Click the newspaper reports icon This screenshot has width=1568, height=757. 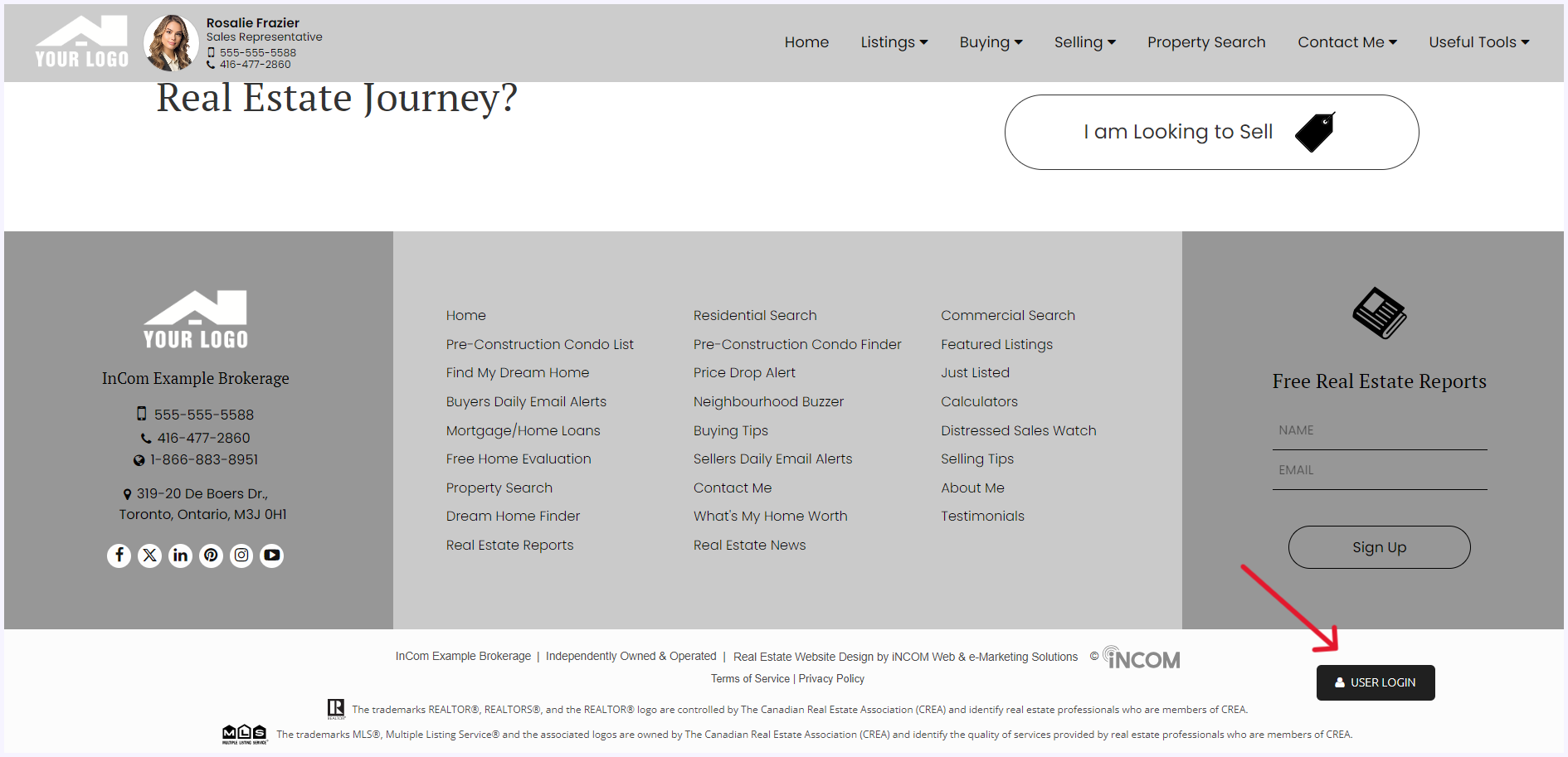pos(1379,313)
